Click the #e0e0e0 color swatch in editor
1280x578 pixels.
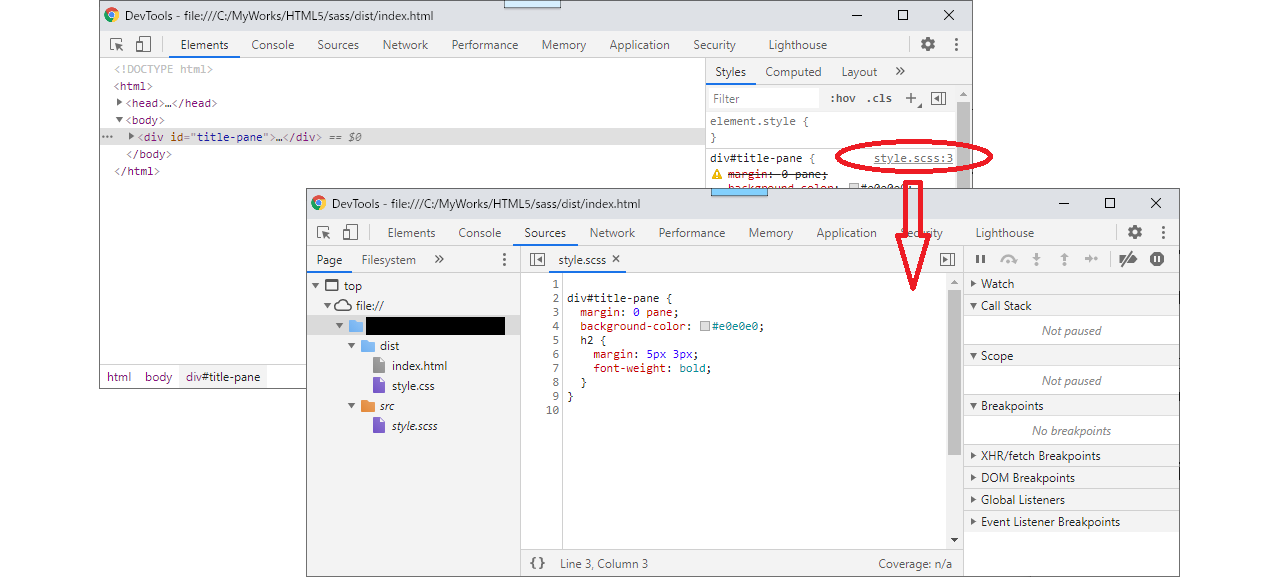705,326
